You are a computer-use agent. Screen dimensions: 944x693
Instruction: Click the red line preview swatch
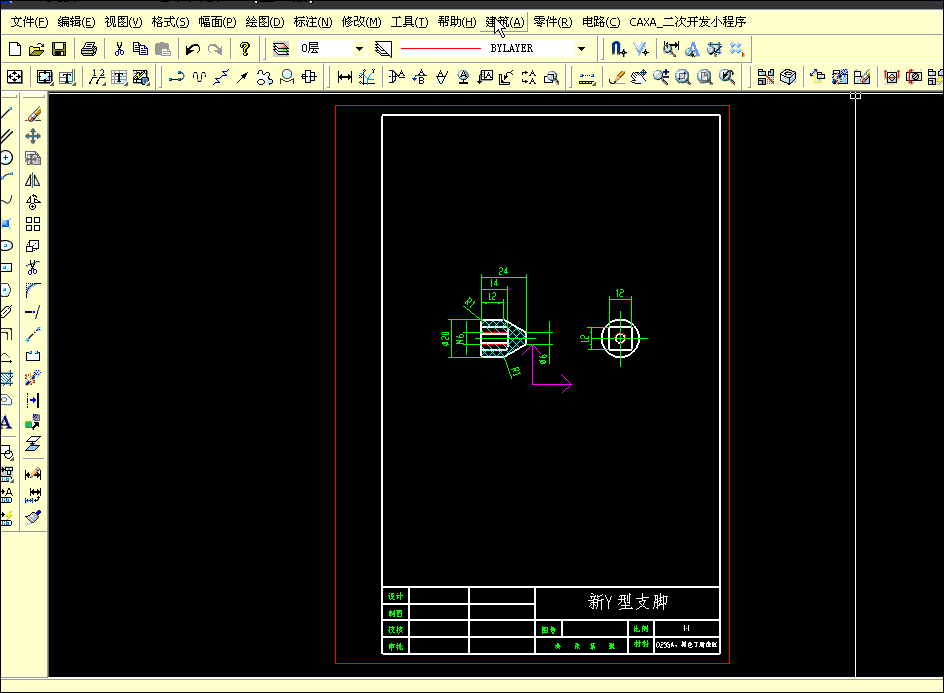(441, 49)
